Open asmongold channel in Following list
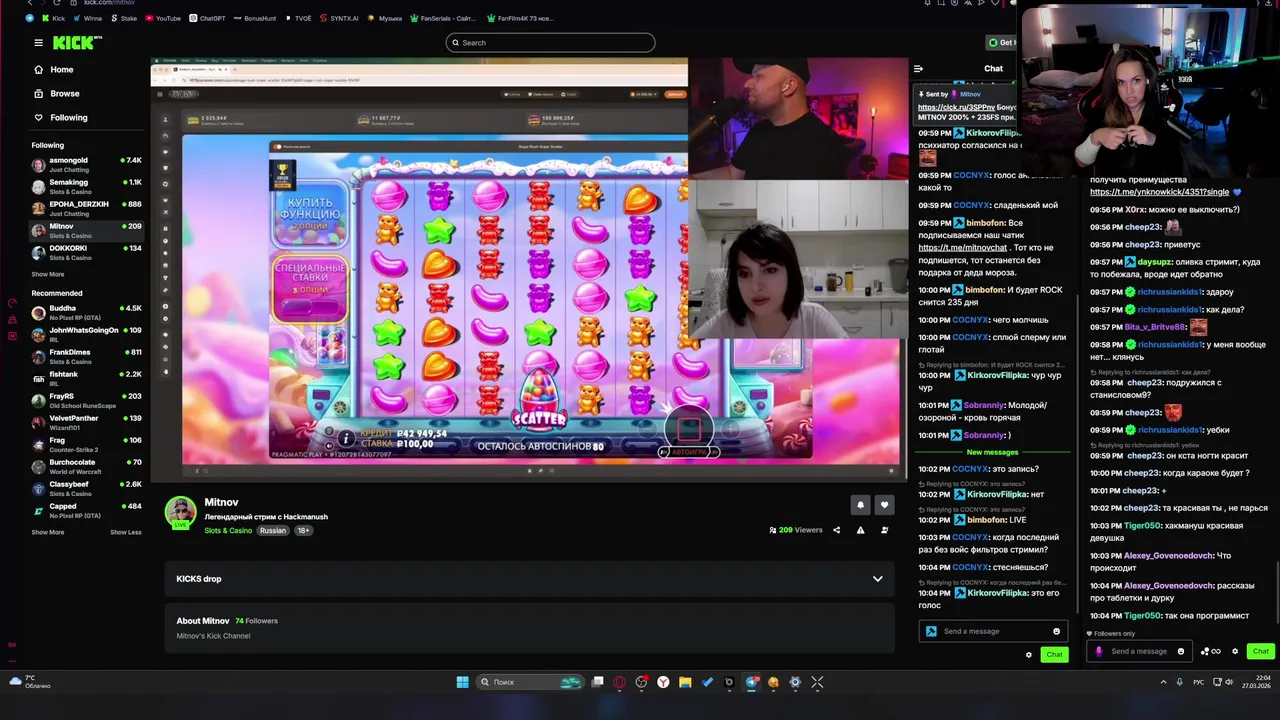Image resolution: width=1280 pixels, height=720 pixels. tap(86, 164)
